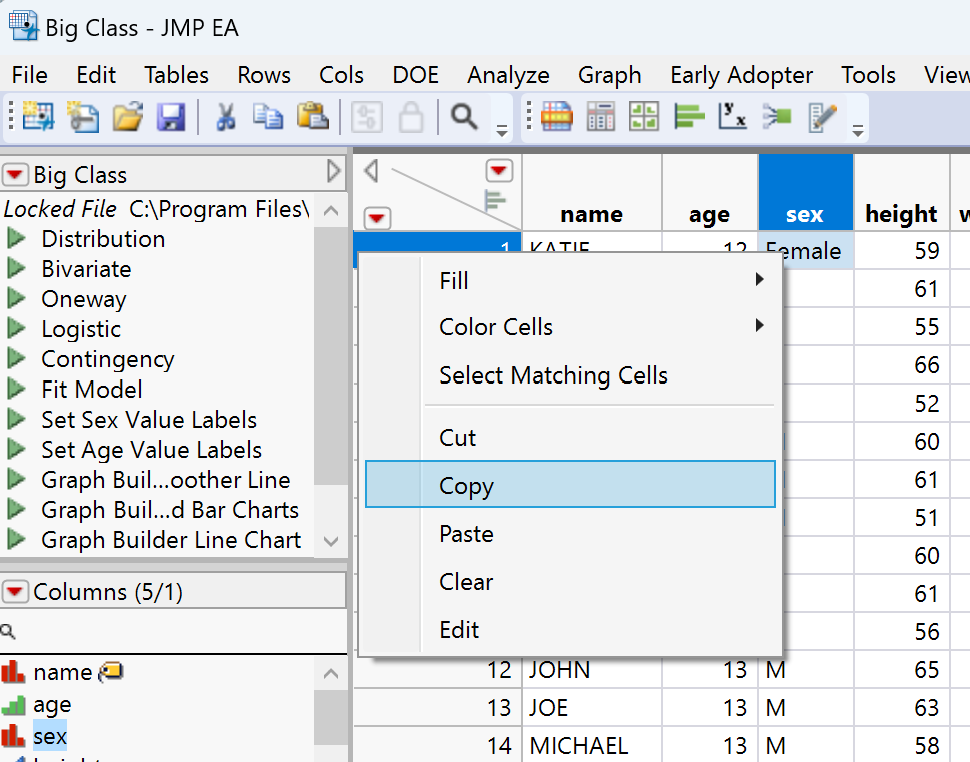Click the Fit Y by X icon

(733, 118)
